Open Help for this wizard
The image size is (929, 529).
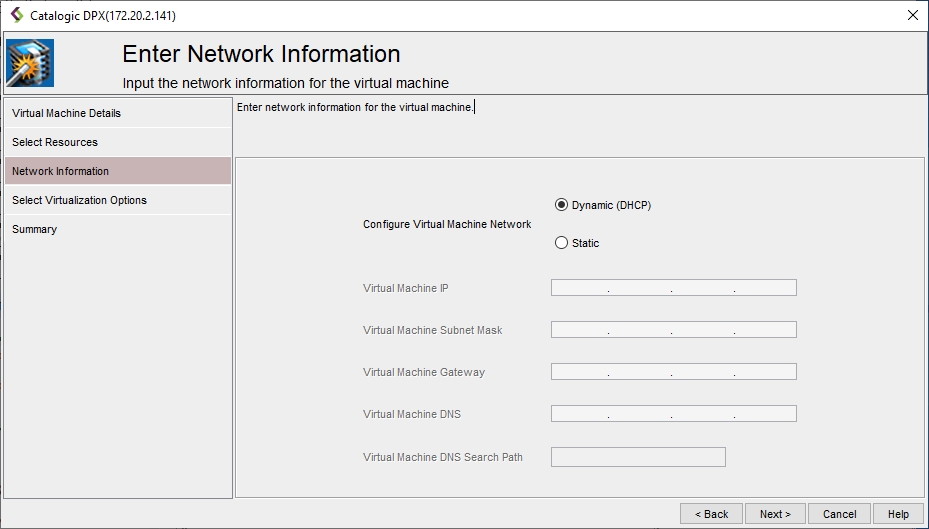[x=897, y=514]
